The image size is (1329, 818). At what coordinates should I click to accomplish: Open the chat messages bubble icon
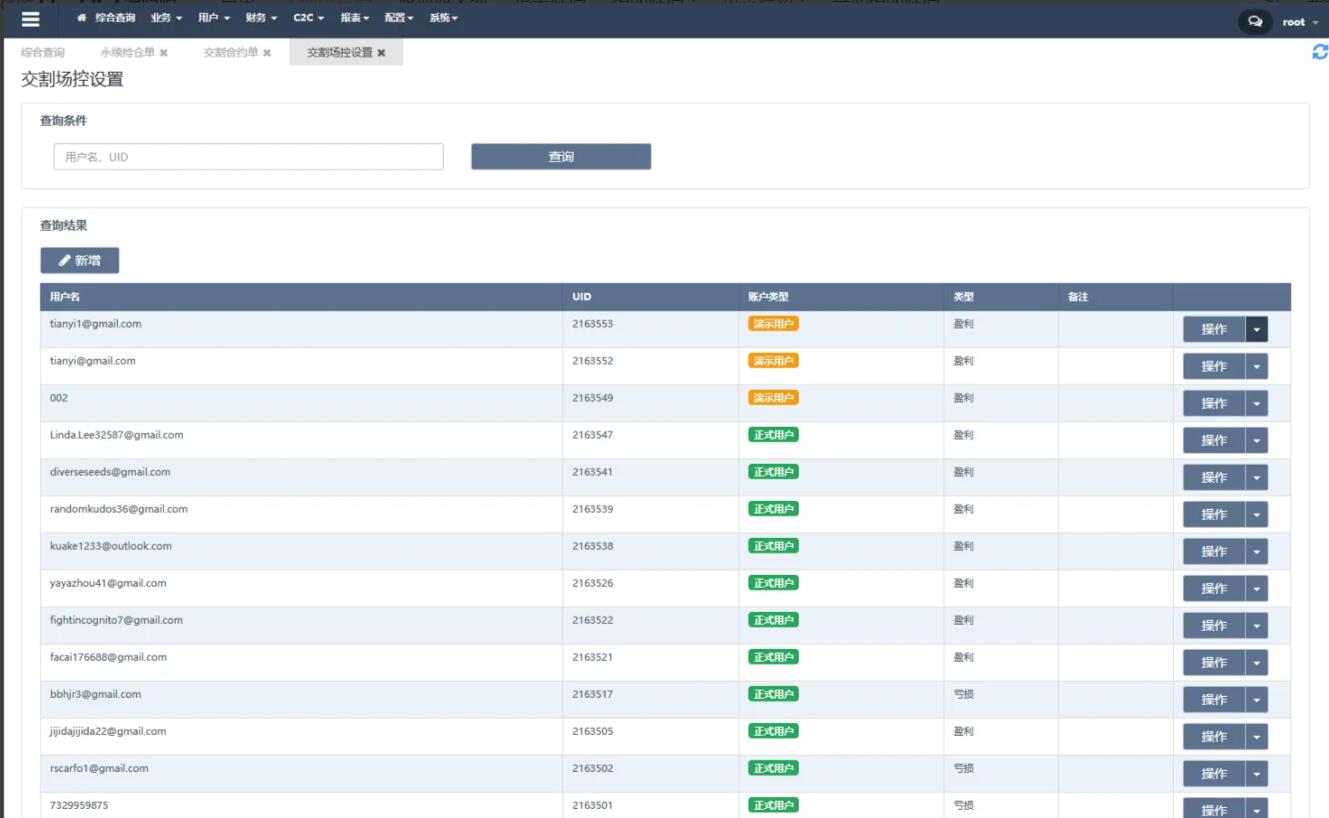coord(1255,21)
